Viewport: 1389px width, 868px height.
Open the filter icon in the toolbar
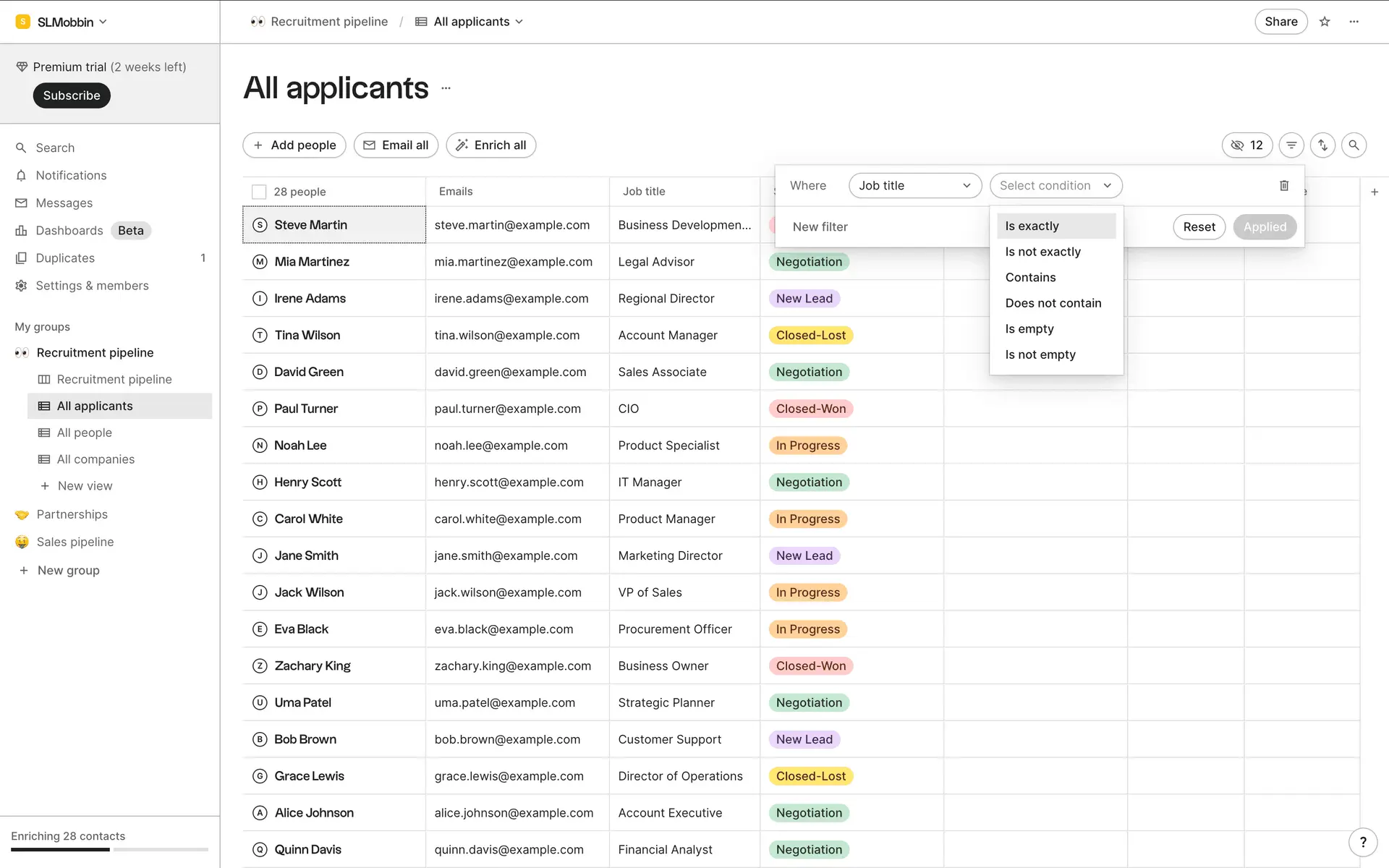[x=1291, y=145]
